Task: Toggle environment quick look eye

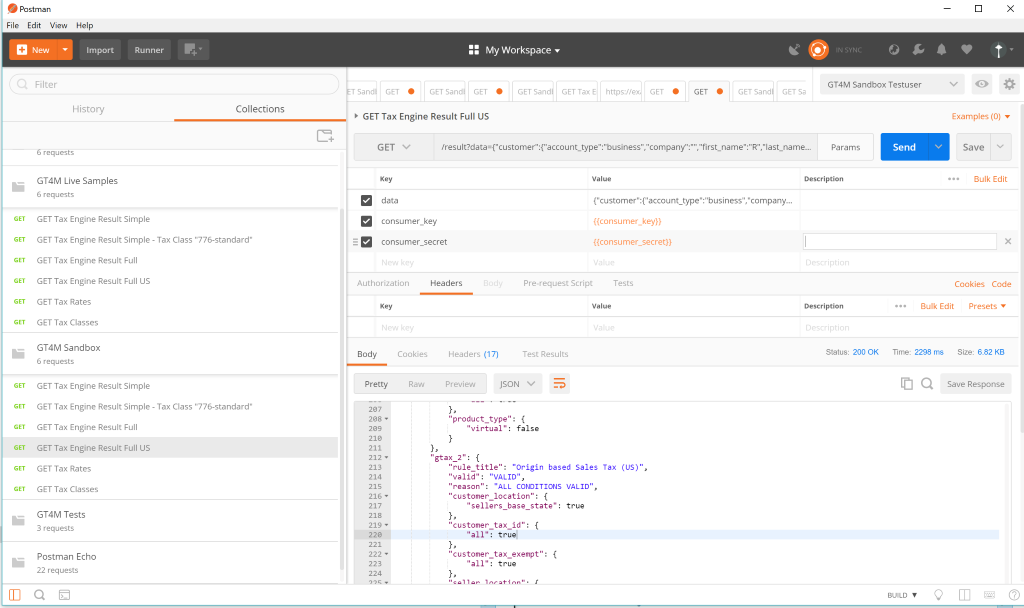Action: [x=981, y=84]
